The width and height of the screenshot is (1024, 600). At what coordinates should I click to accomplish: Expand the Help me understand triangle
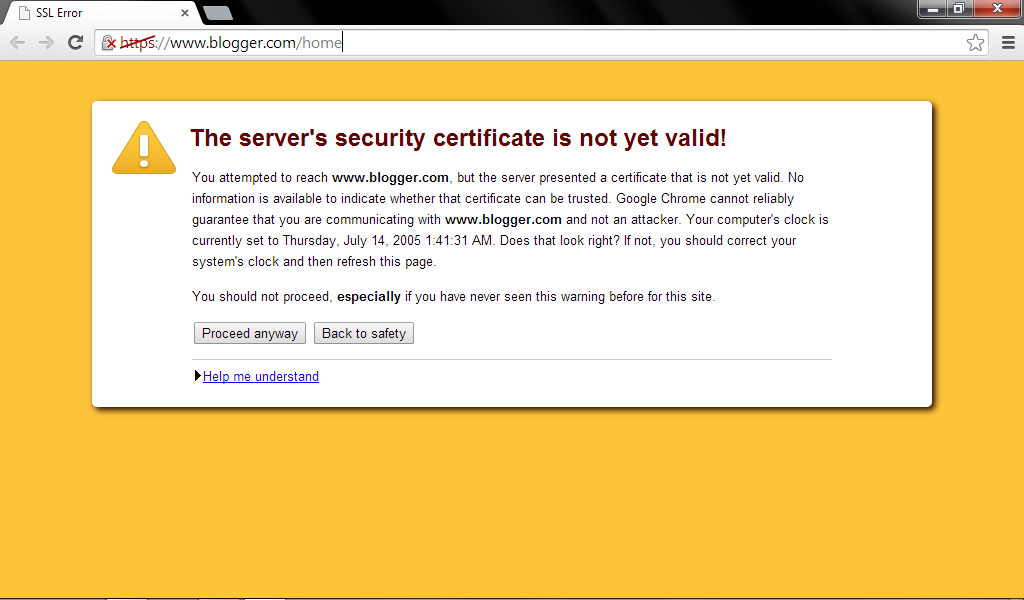(198, 376)
